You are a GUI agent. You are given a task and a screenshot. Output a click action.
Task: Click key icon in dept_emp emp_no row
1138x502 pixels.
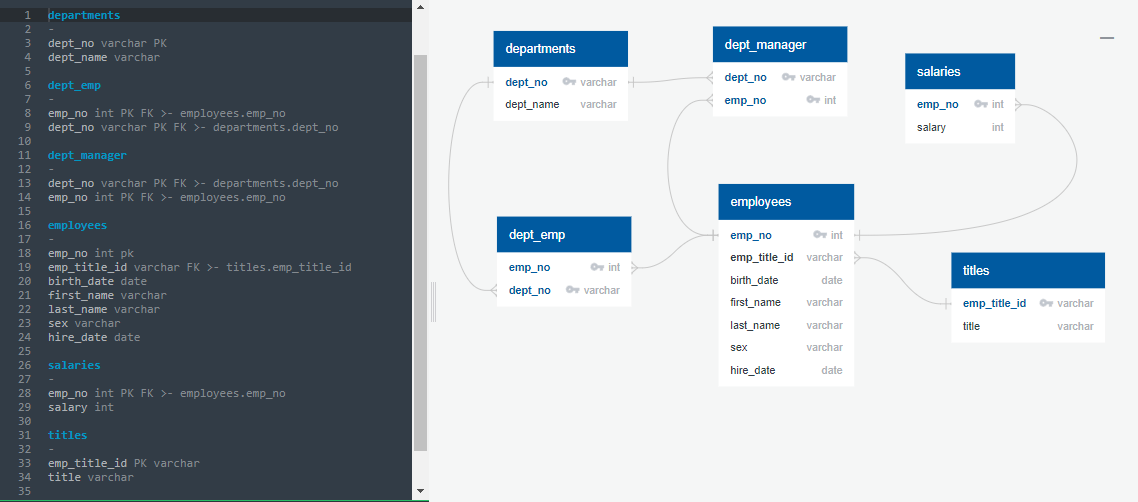pyautogui.click(x=597, y=267)
